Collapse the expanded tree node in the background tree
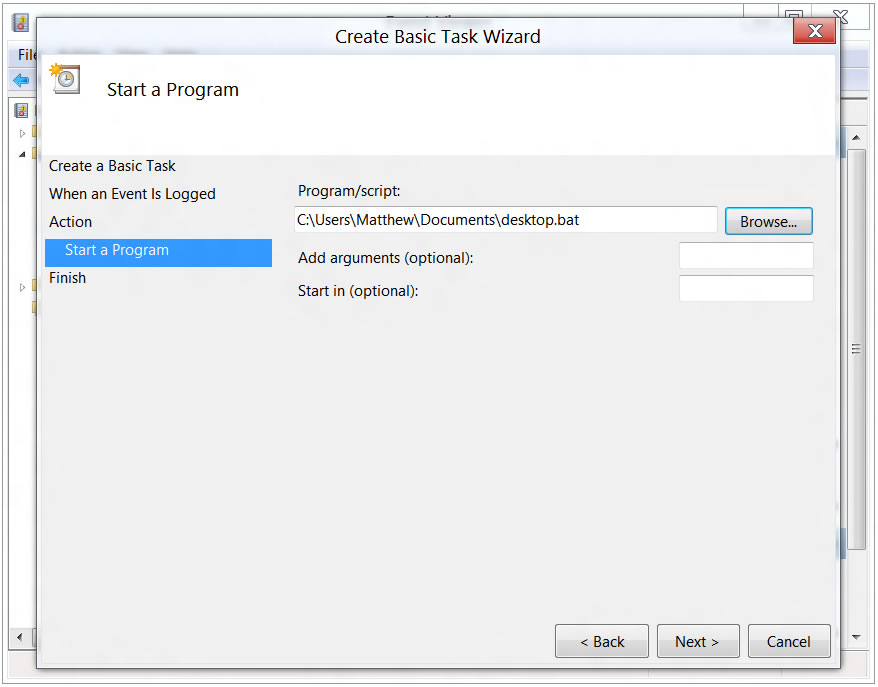Screen dimensions: 878x687 [x=22, y=154]
